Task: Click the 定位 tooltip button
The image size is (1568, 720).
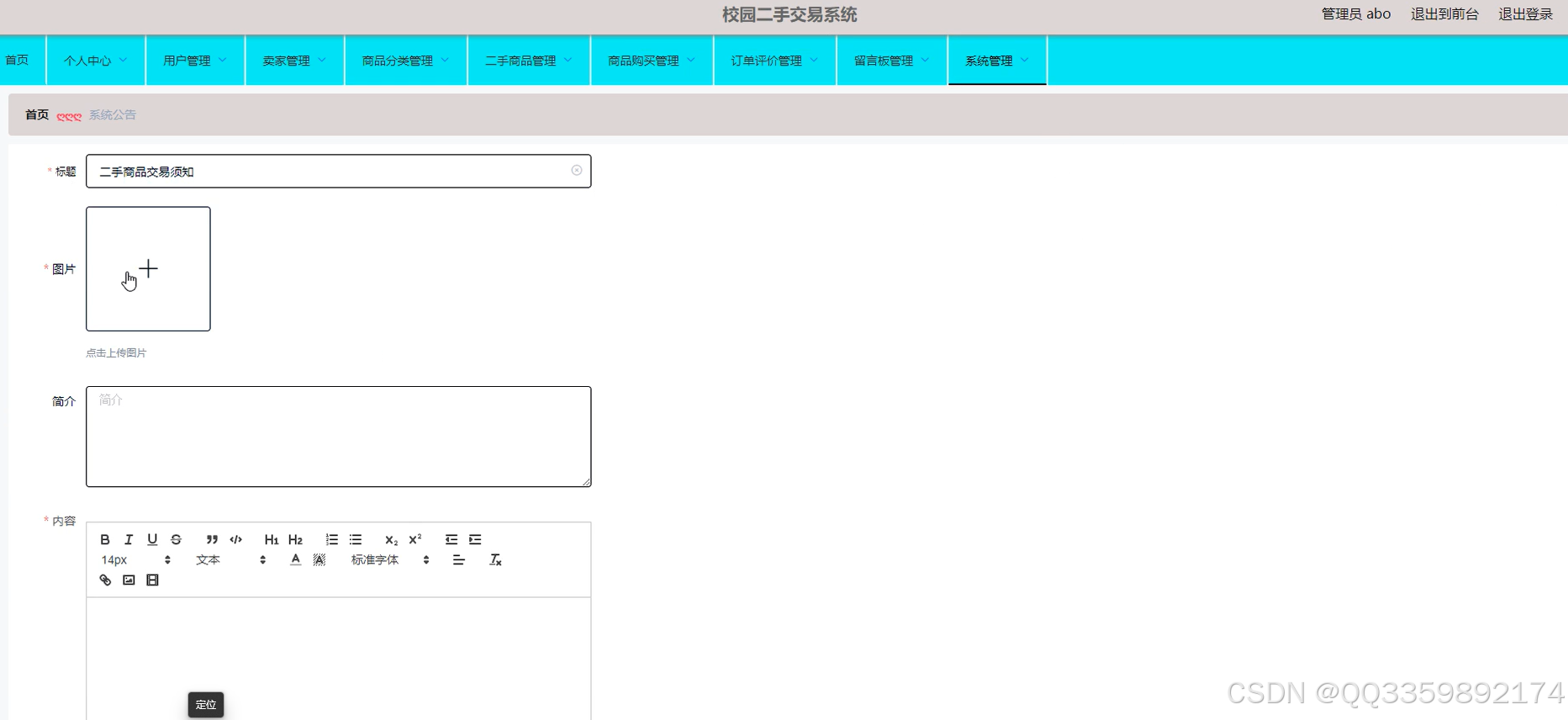Action: point(206,705)
